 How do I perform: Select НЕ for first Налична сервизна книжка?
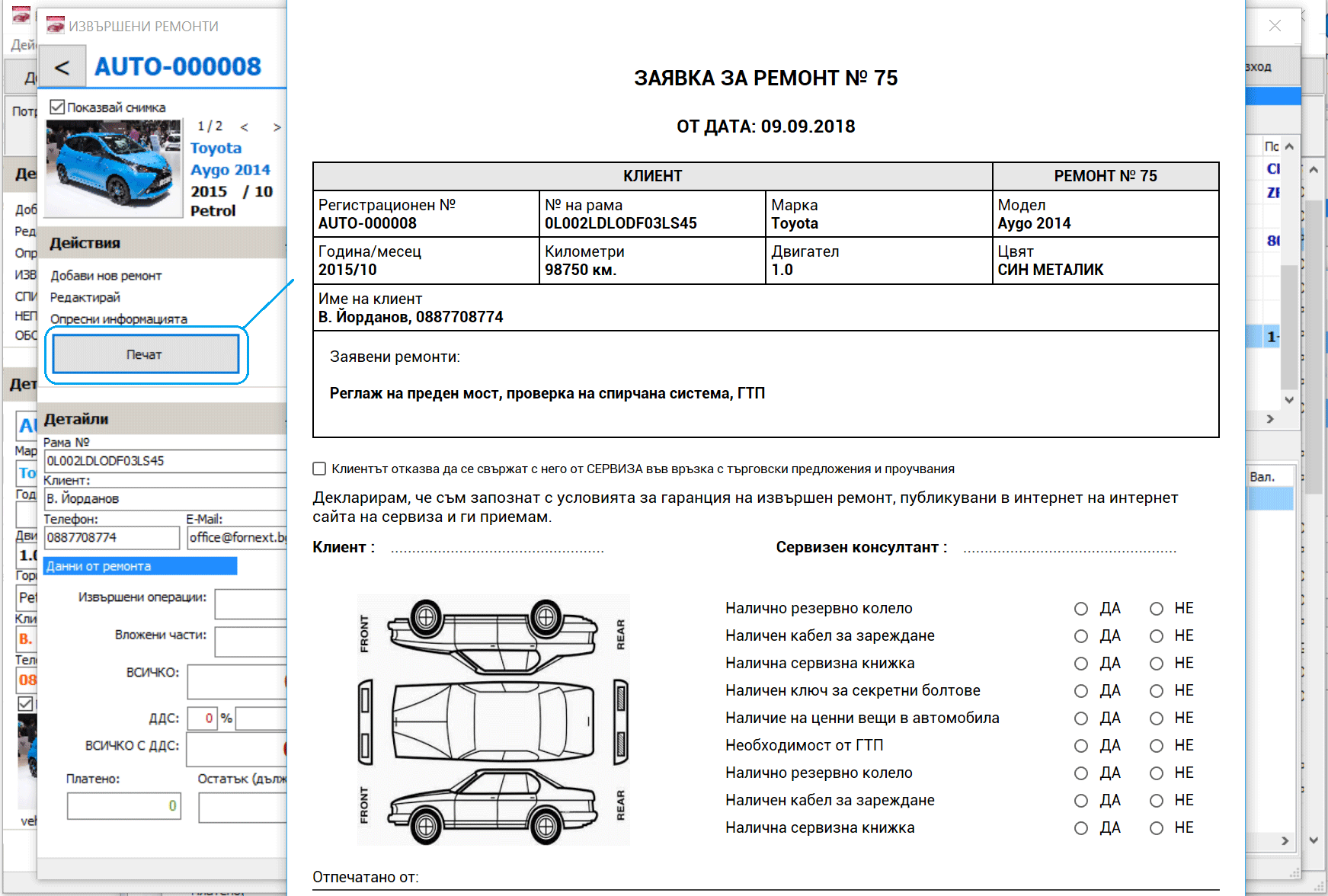tap(1157, 664)
